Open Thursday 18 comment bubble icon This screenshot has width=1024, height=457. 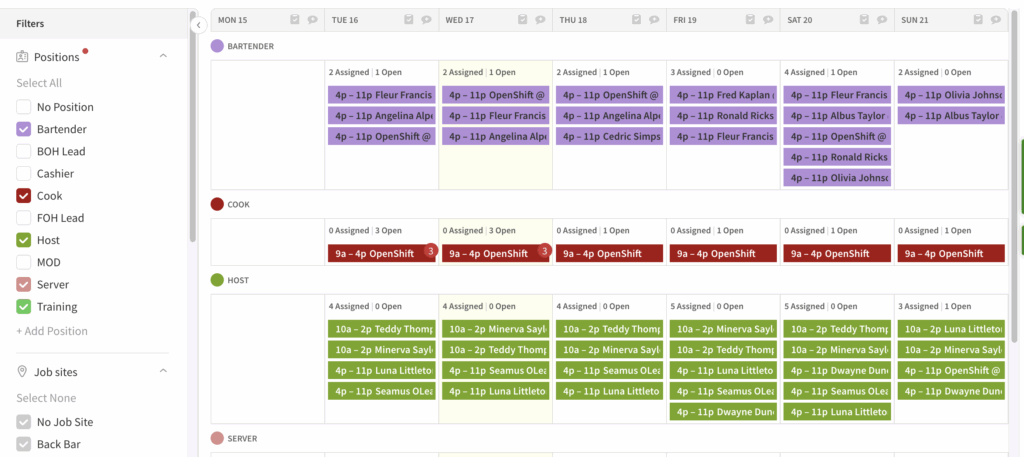[x=655, y=19]
